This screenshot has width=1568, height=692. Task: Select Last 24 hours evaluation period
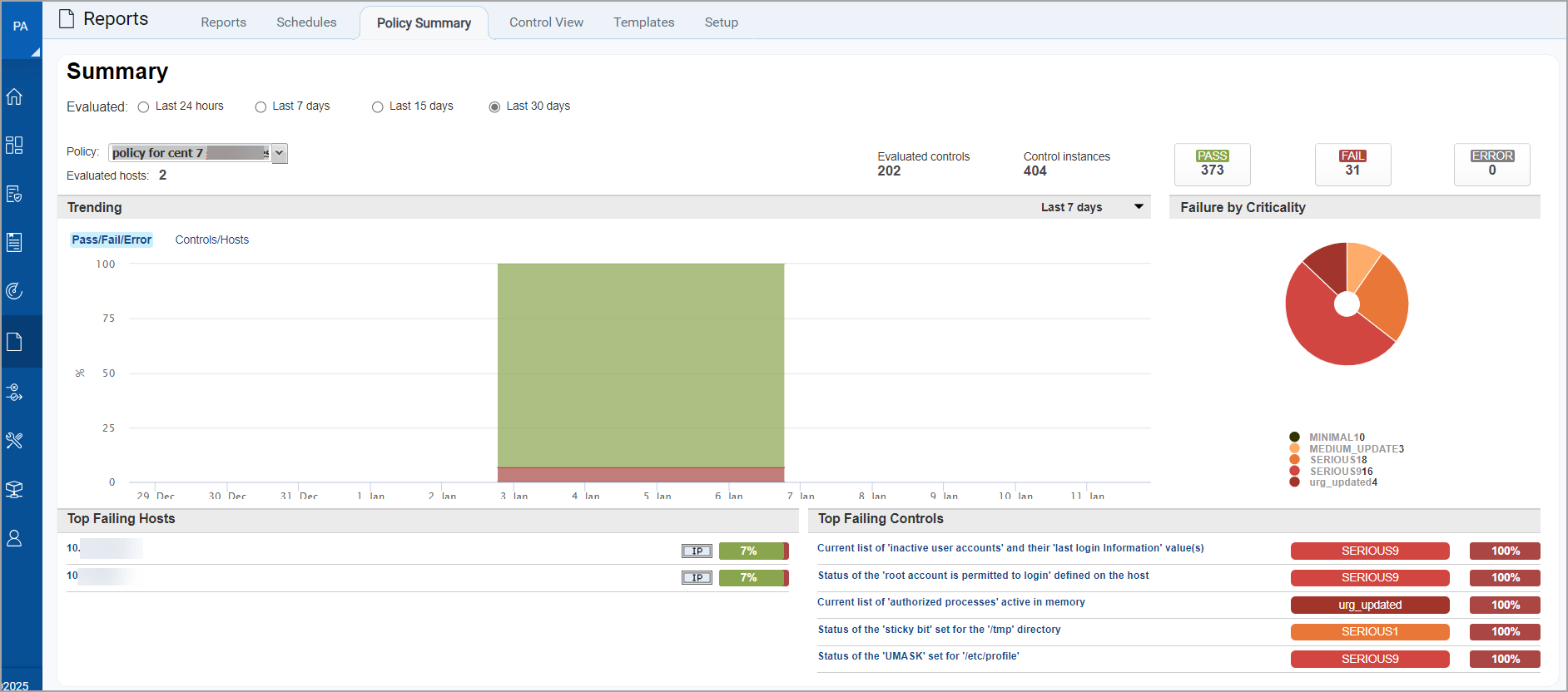[x=144, y=106]
